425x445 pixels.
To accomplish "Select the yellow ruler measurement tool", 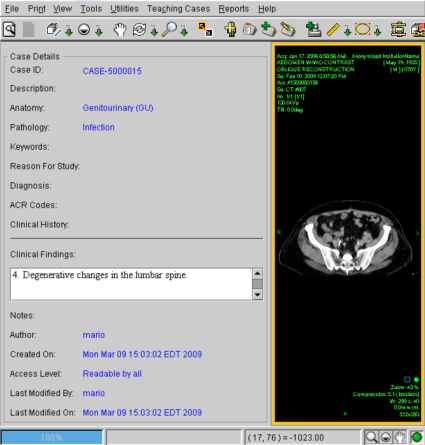I will [333, 29].
